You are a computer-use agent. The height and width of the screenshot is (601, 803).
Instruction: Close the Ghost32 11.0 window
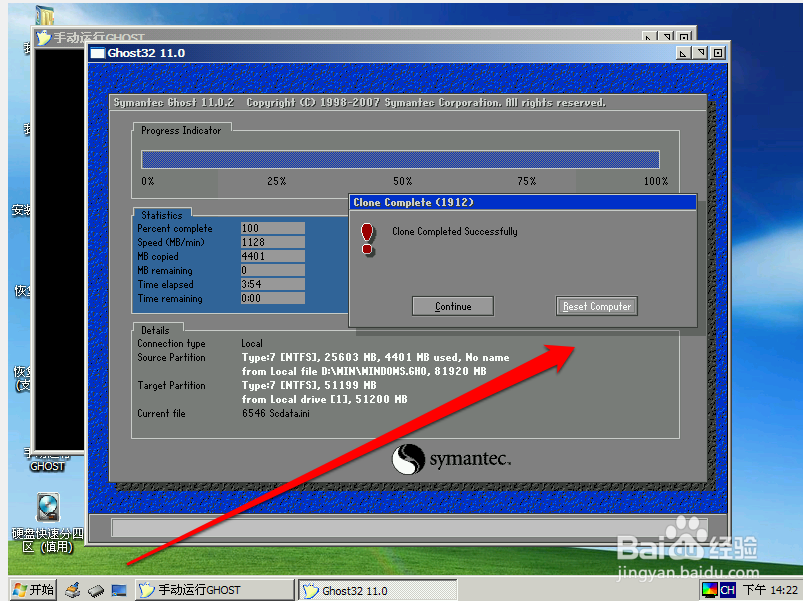[x=718, y=53]
